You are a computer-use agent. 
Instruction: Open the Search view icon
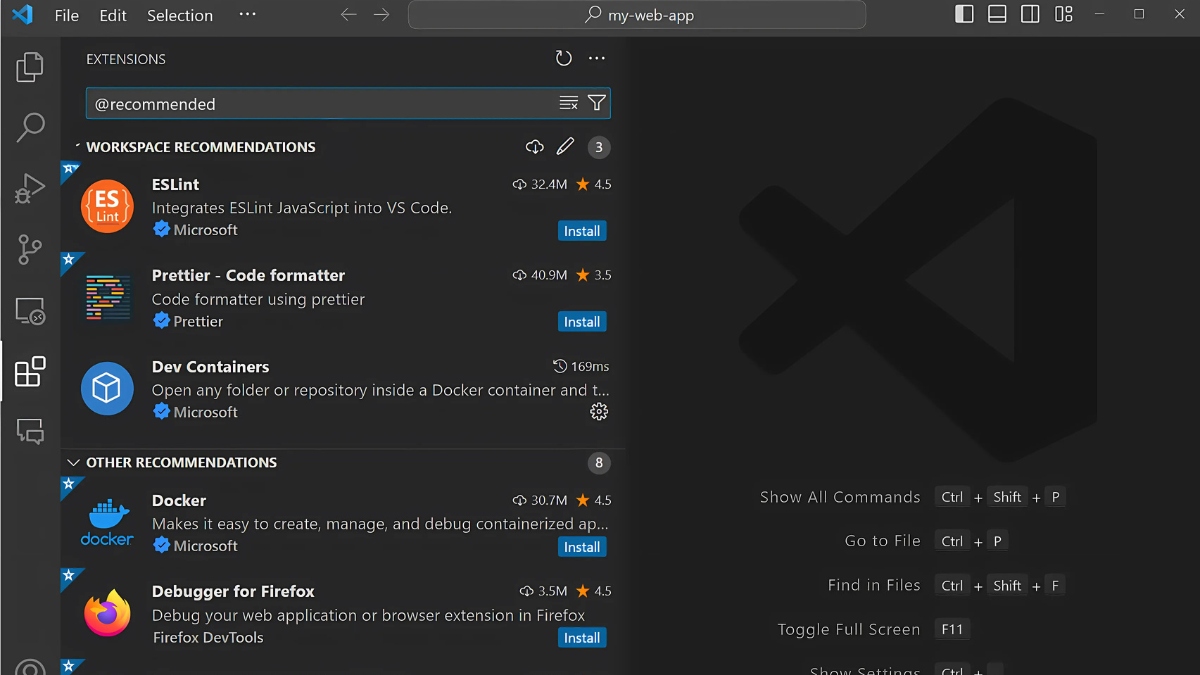(30, 127)
